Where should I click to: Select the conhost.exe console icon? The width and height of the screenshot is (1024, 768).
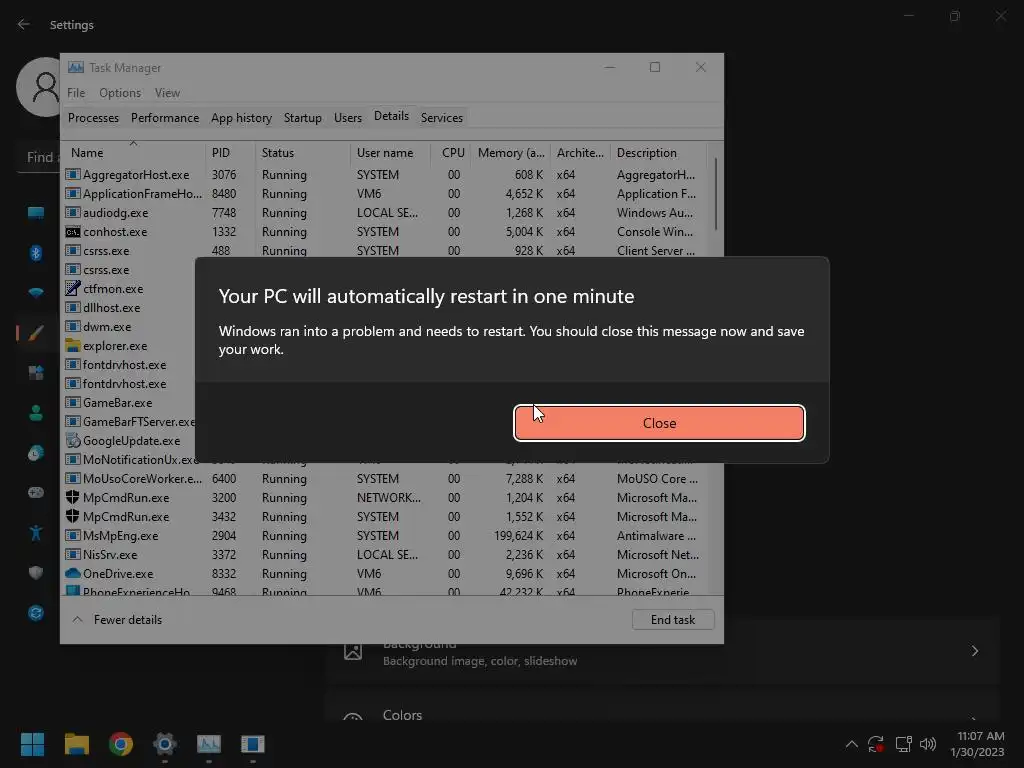[72, 232]
